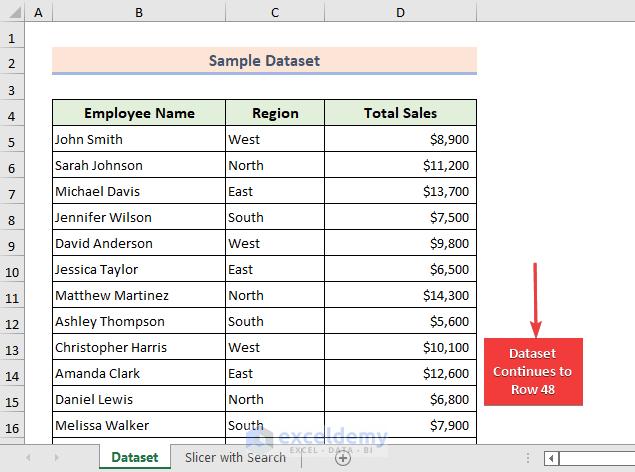
Task: Click Matthew Martinez's North region cell
Action: [x=275, y=295]
